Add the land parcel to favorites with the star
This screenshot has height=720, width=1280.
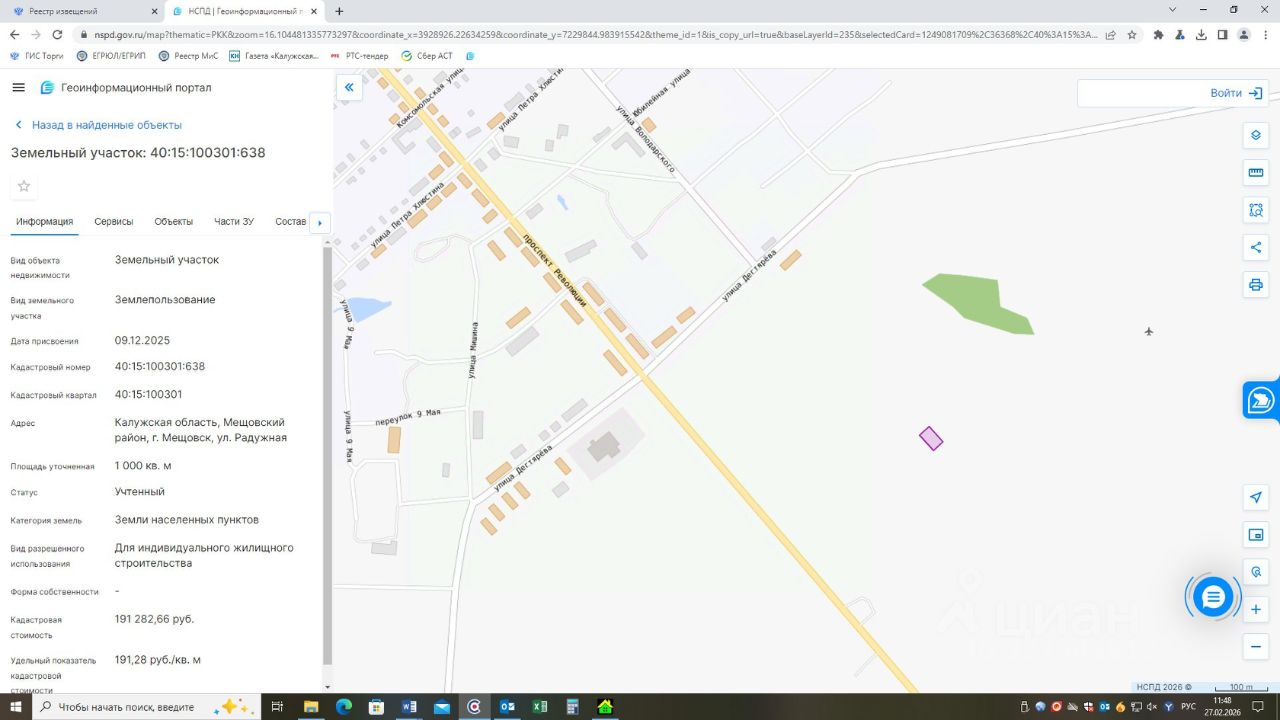click(x=24, y=186)
